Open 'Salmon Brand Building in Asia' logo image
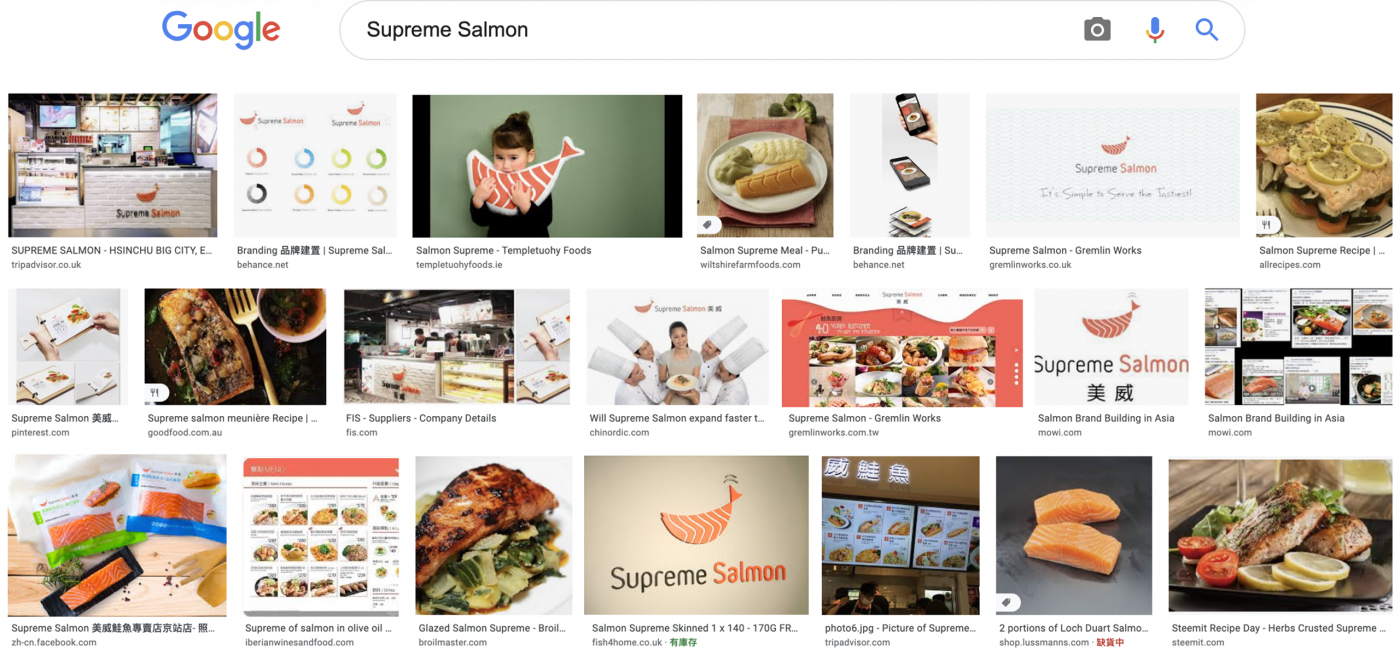Viewport: 1400px width, 656px height. [x=1111, y=347]
